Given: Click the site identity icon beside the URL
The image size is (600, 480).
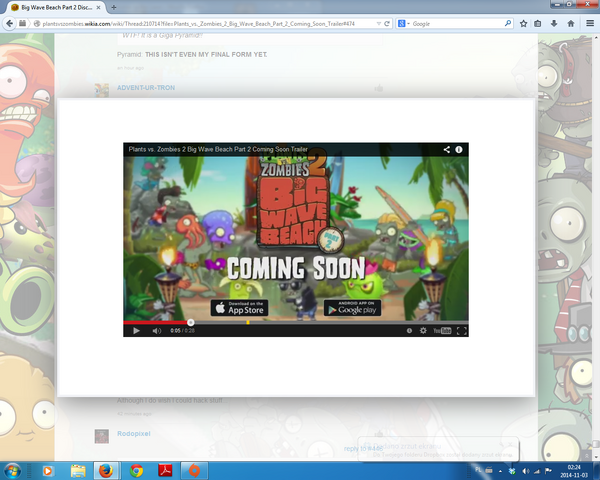Looking at the screenshot, I should tap(37, 24).
